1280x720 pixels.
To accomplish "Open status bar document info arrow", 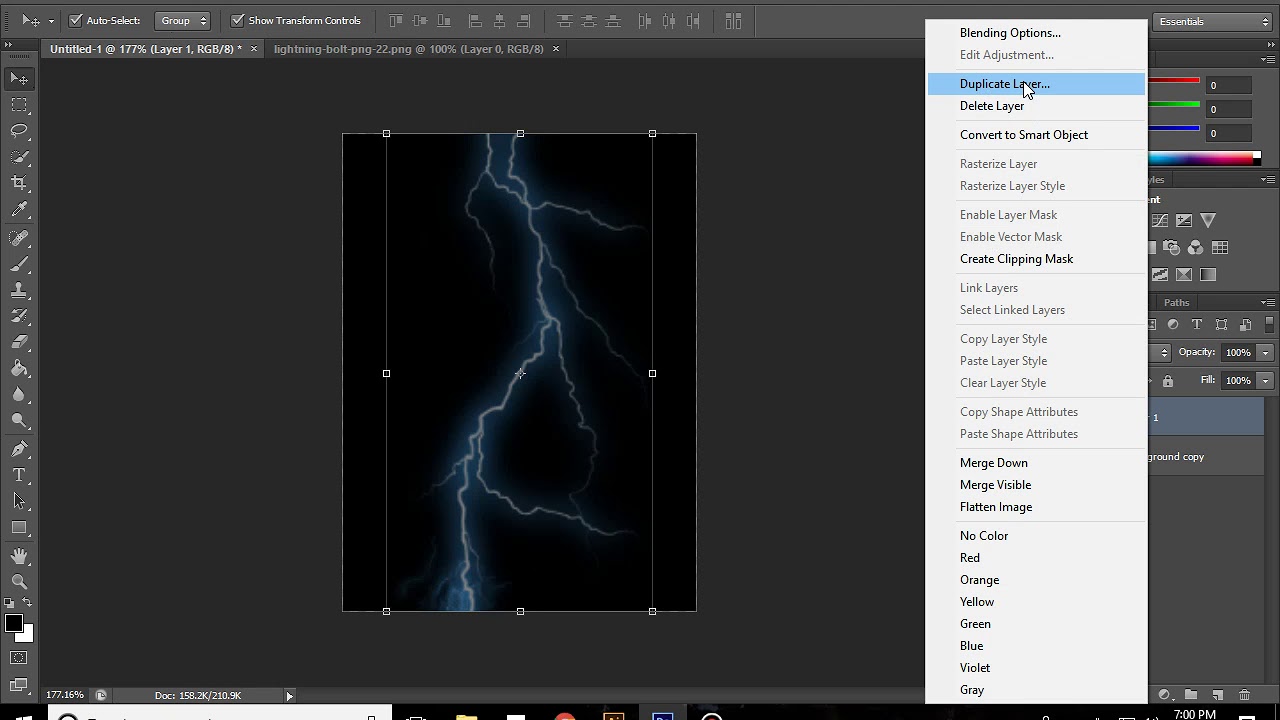I will (290, 695).
